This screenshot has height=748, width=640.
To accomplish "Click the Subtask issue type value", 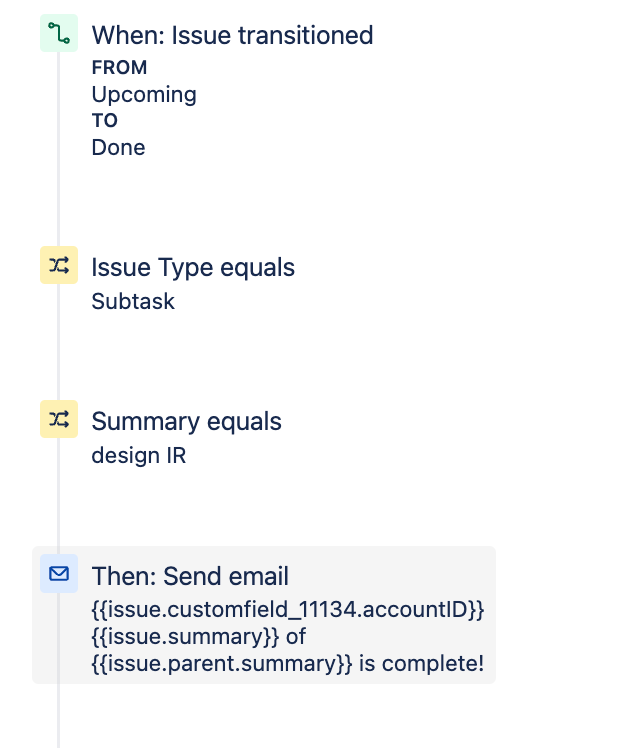I will pyautogui.click(x=133, y=301).
